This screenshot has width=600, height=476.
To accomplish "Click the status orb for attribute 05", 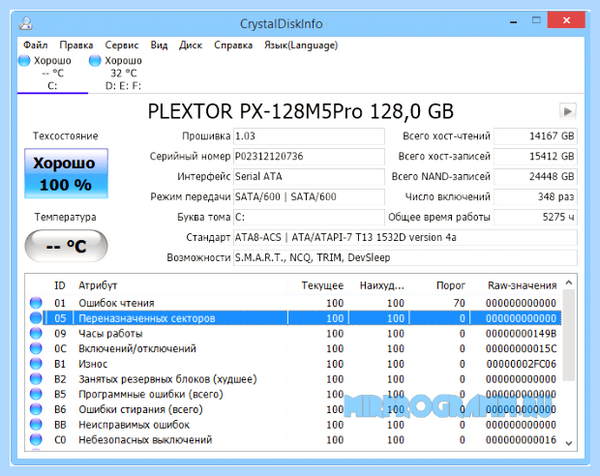I will pyautogui.click(x=36, y=318).
